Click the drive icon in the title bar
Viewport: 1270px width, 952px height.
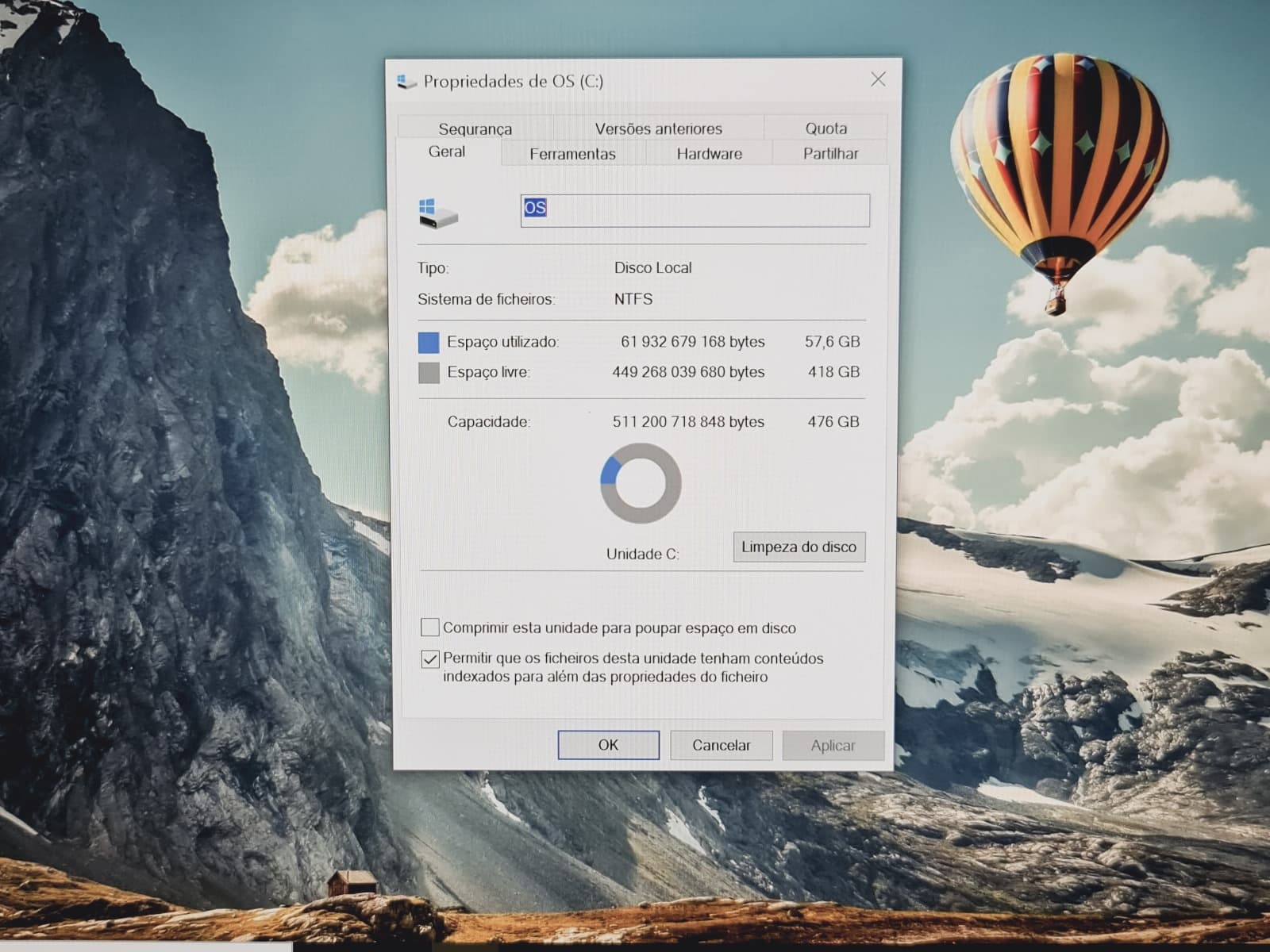(x=406, y=81)
